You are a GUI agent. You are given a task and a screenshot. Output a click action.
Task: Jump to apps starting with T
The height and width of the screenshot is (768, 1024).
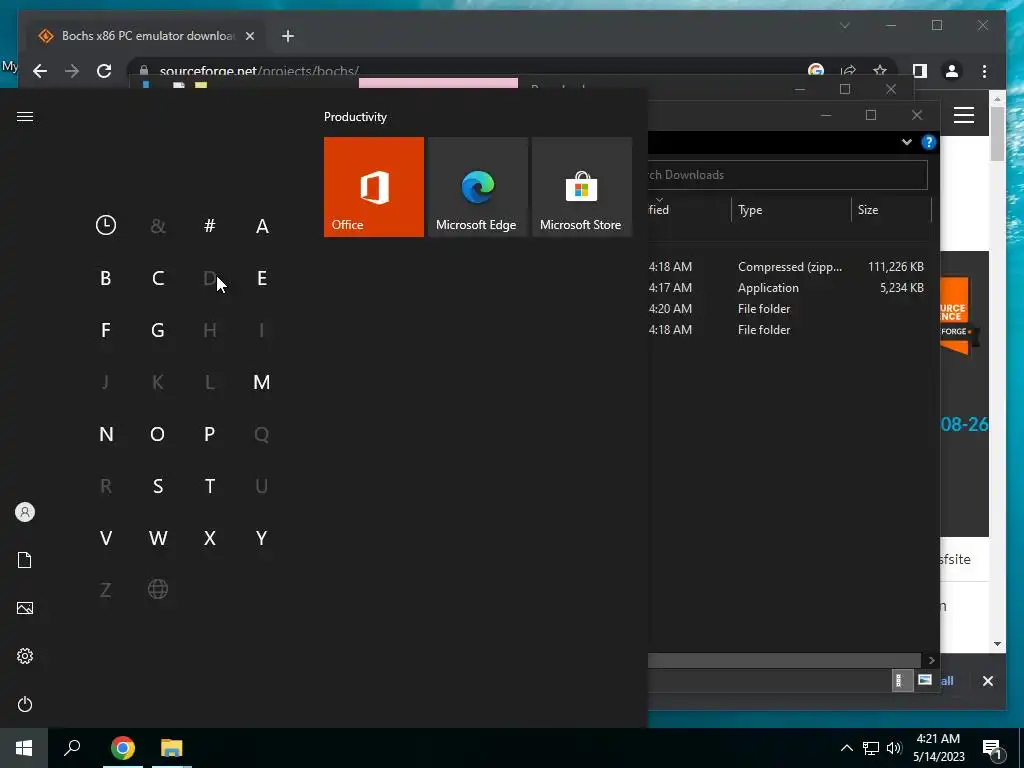(210, 486)
